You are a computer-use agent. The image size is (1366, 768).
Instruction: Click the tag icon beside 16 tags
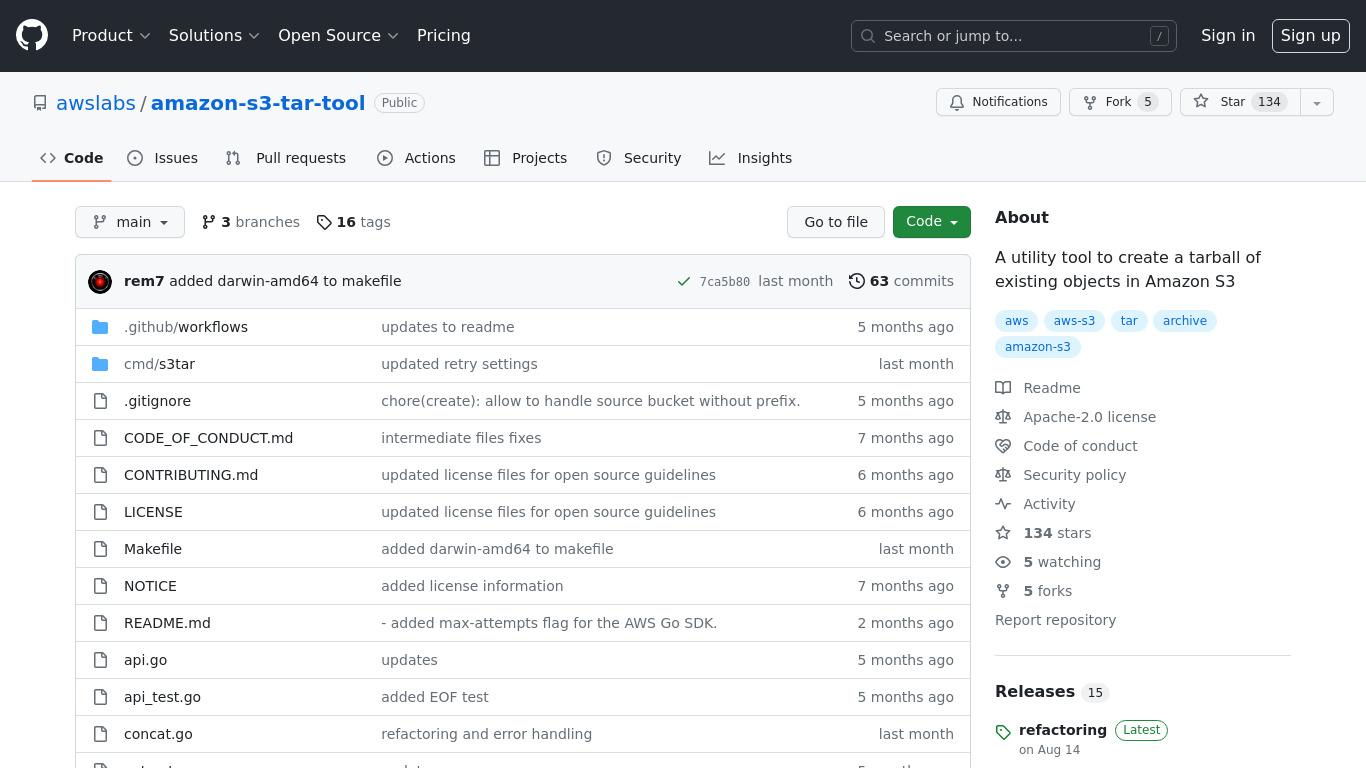point(324,222)
